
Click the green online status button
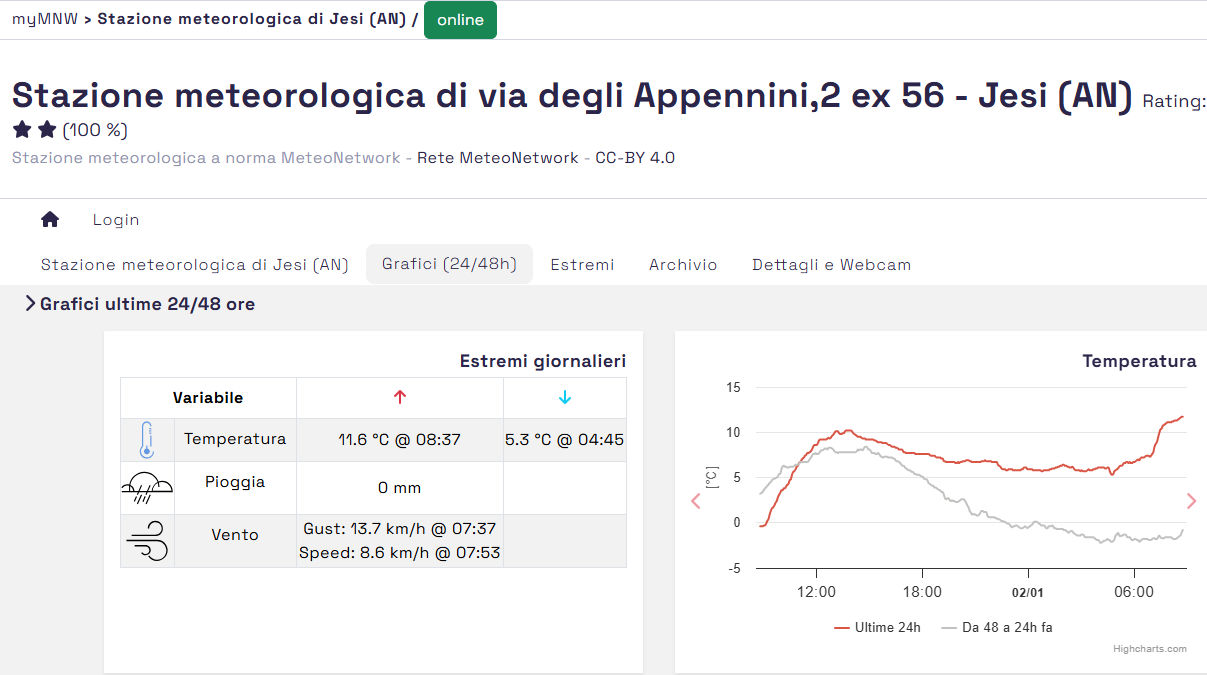[x=460, y=20]
